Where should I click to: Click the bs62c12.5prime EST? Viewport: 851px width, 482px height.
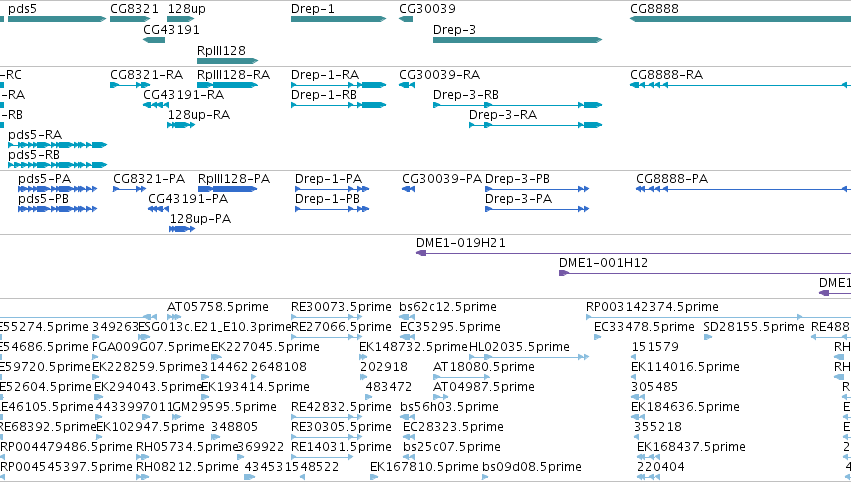(405, 317)
